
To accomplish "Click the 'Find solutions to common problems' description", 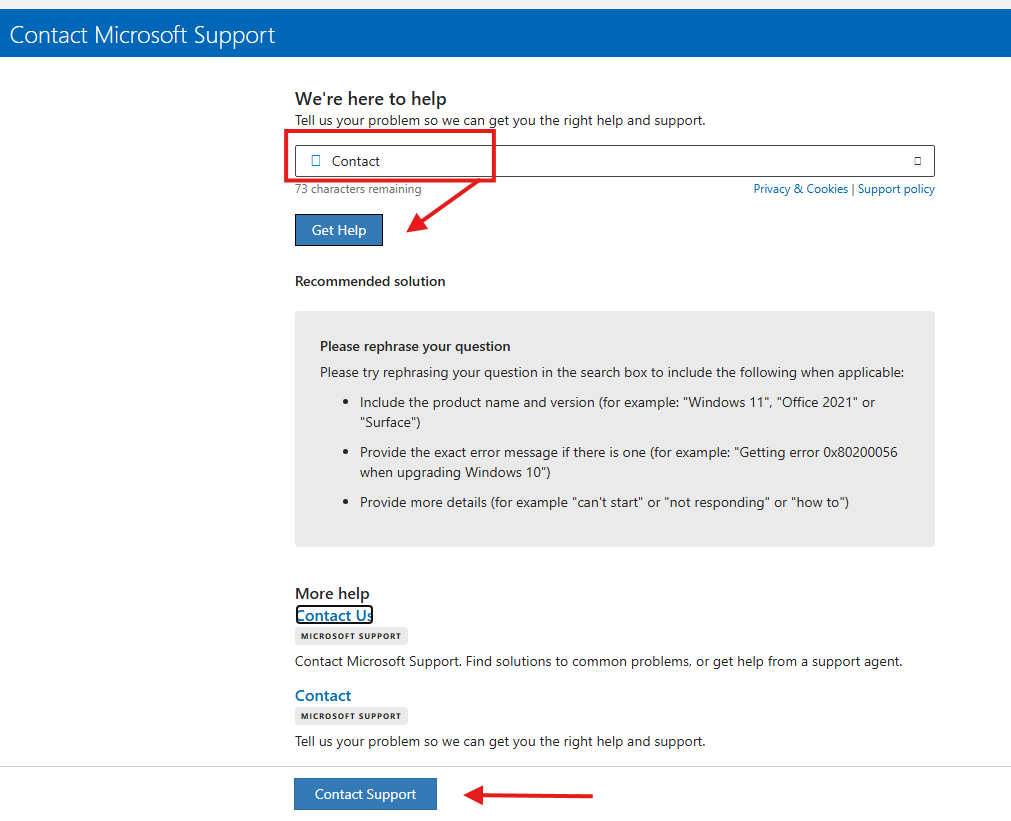I will pyautogui.click(x=598, y=661).
